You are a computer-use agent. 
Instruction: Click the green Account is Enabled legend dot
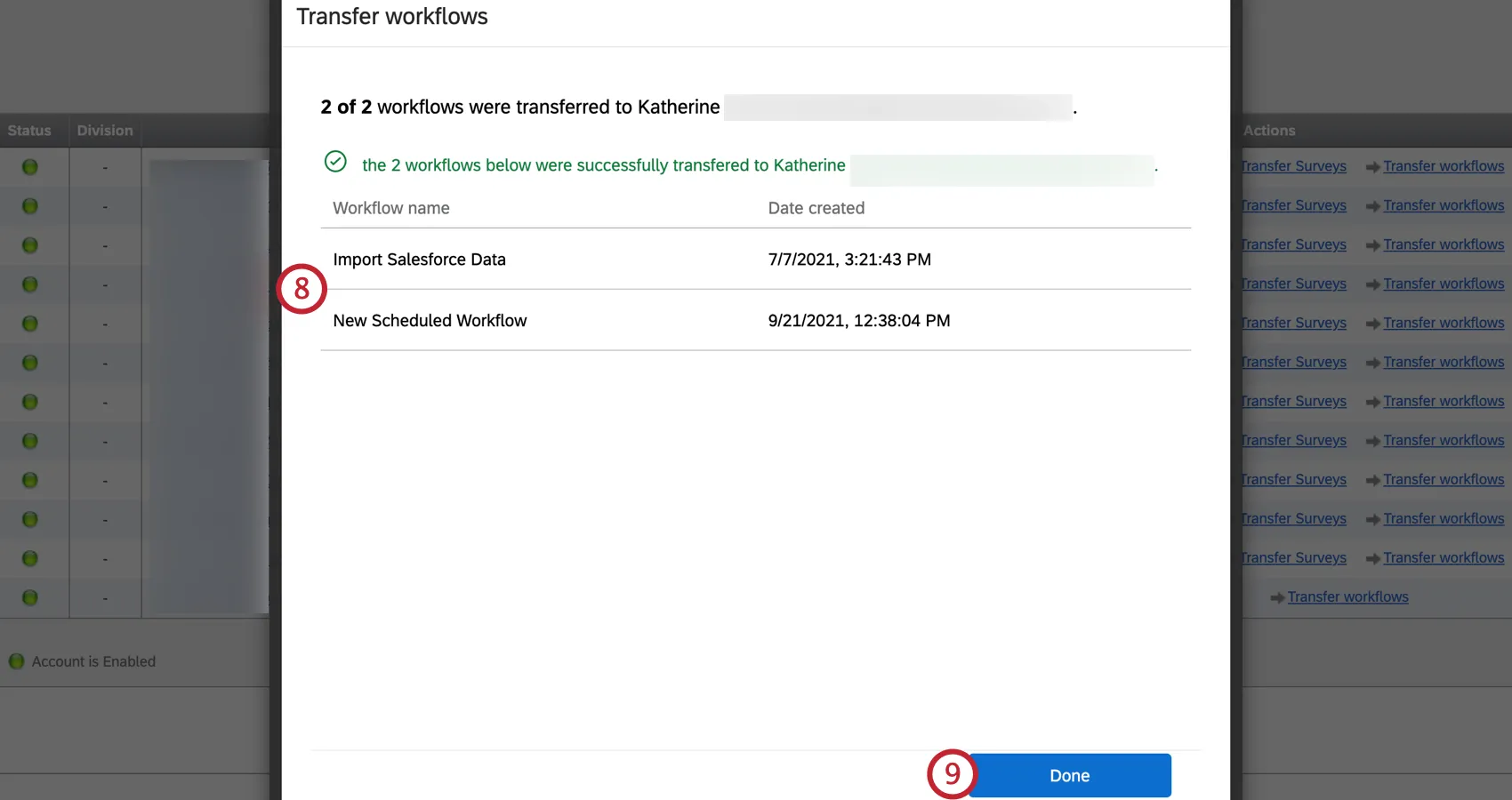pyautogui.click(x=16, y=661)
